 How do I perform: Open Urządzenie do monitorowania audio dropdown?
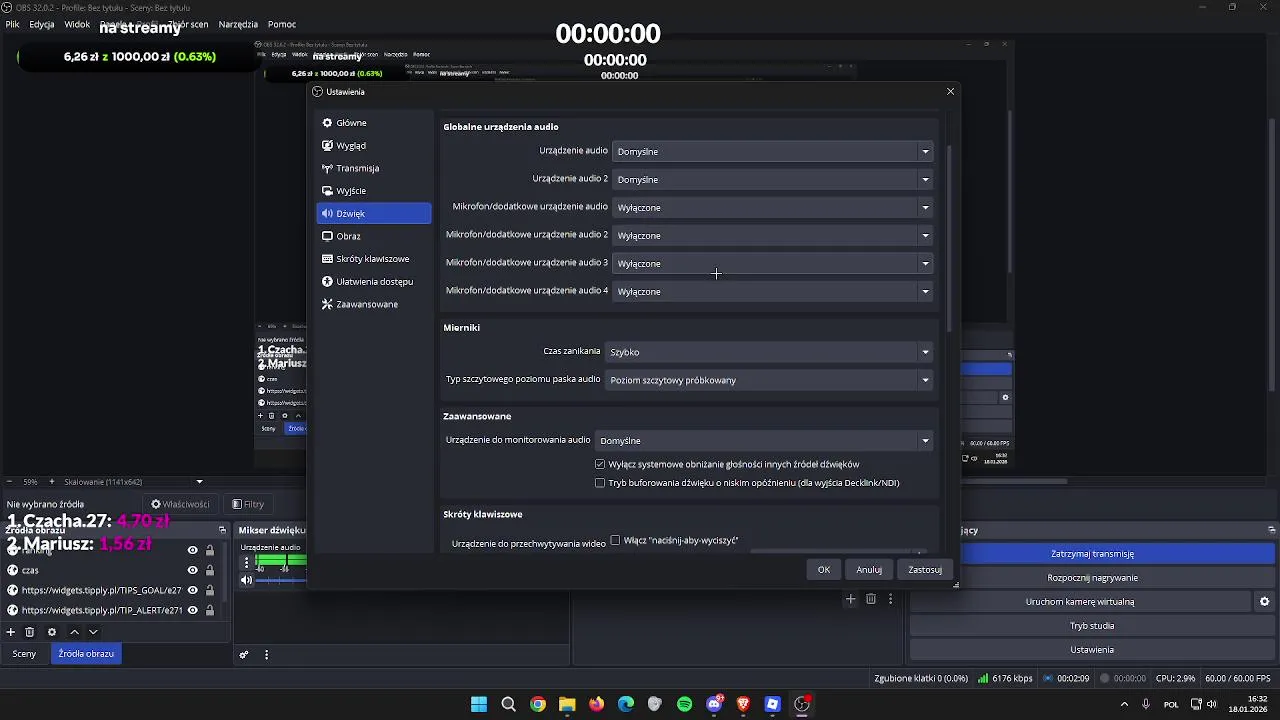pyautogui.click(x=764, y=440)
